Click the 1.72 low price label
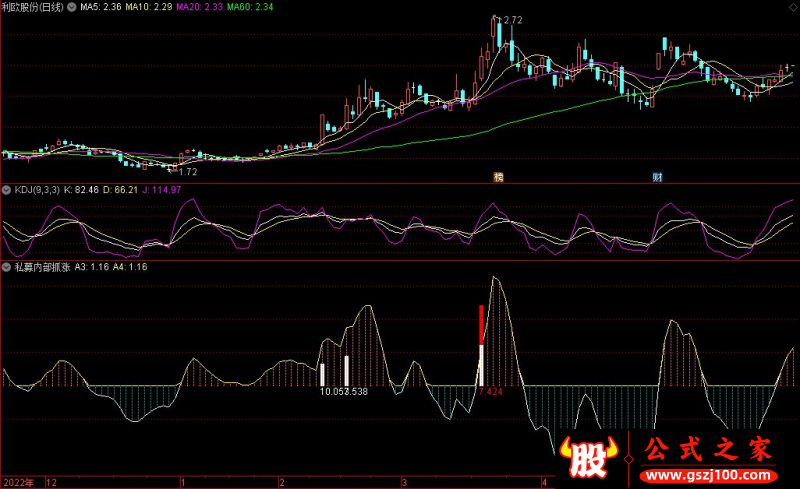The width and height of the screenshot is (800, 489). coord(187,172)
